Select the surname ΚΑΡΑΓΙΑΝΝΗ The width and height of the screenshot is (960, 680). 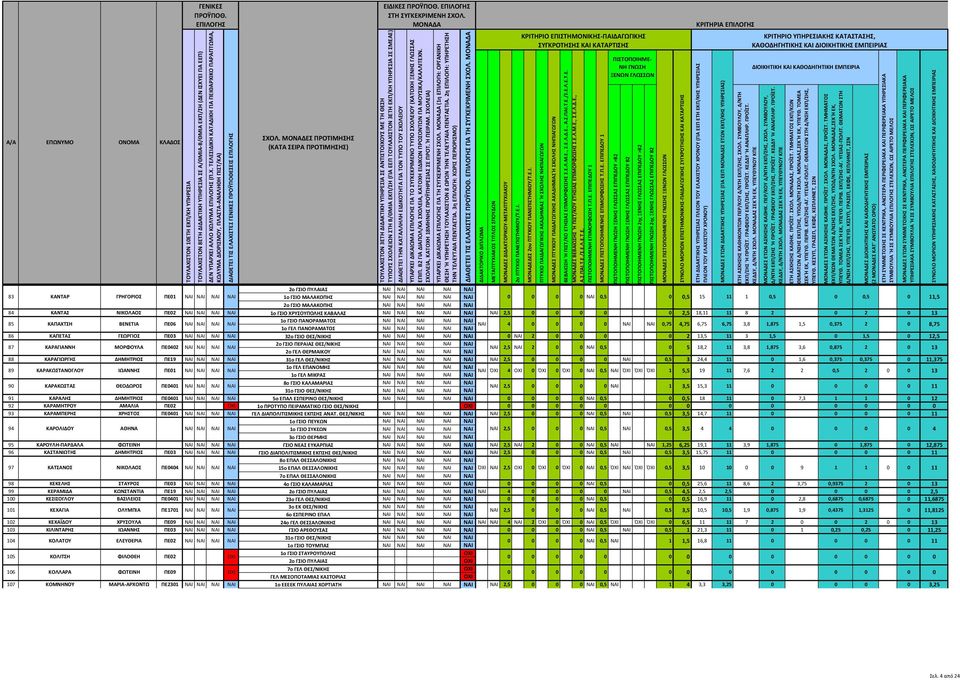(x=59, y=348)
